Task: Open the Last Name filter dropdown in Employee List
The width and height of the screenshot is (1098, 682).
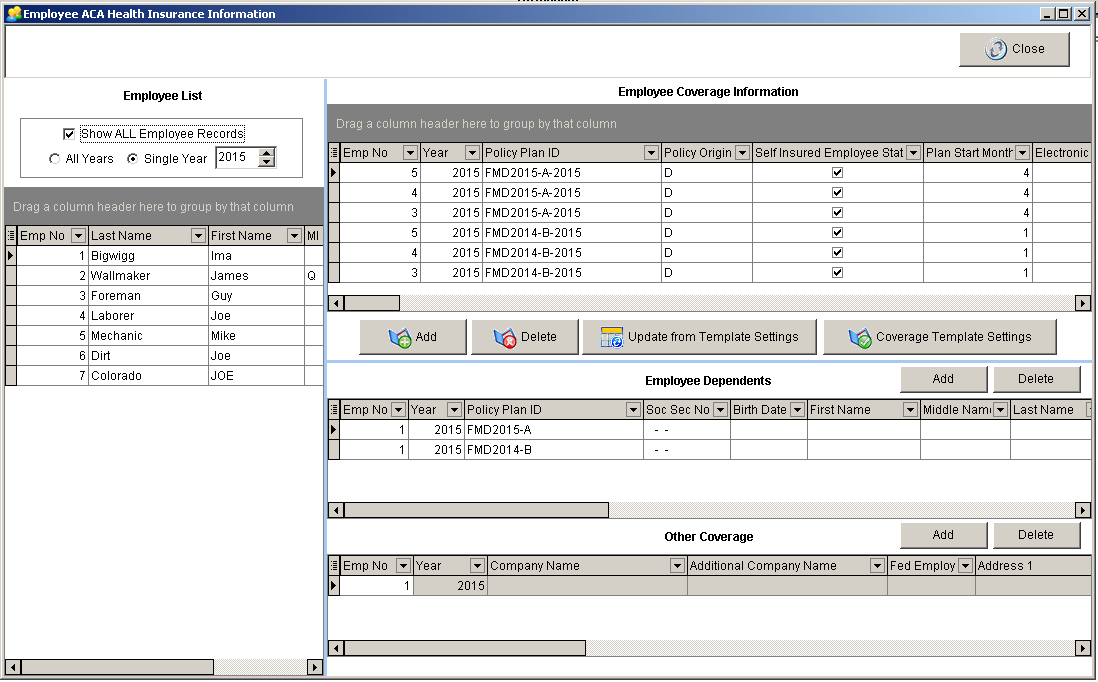Action: 198,236
